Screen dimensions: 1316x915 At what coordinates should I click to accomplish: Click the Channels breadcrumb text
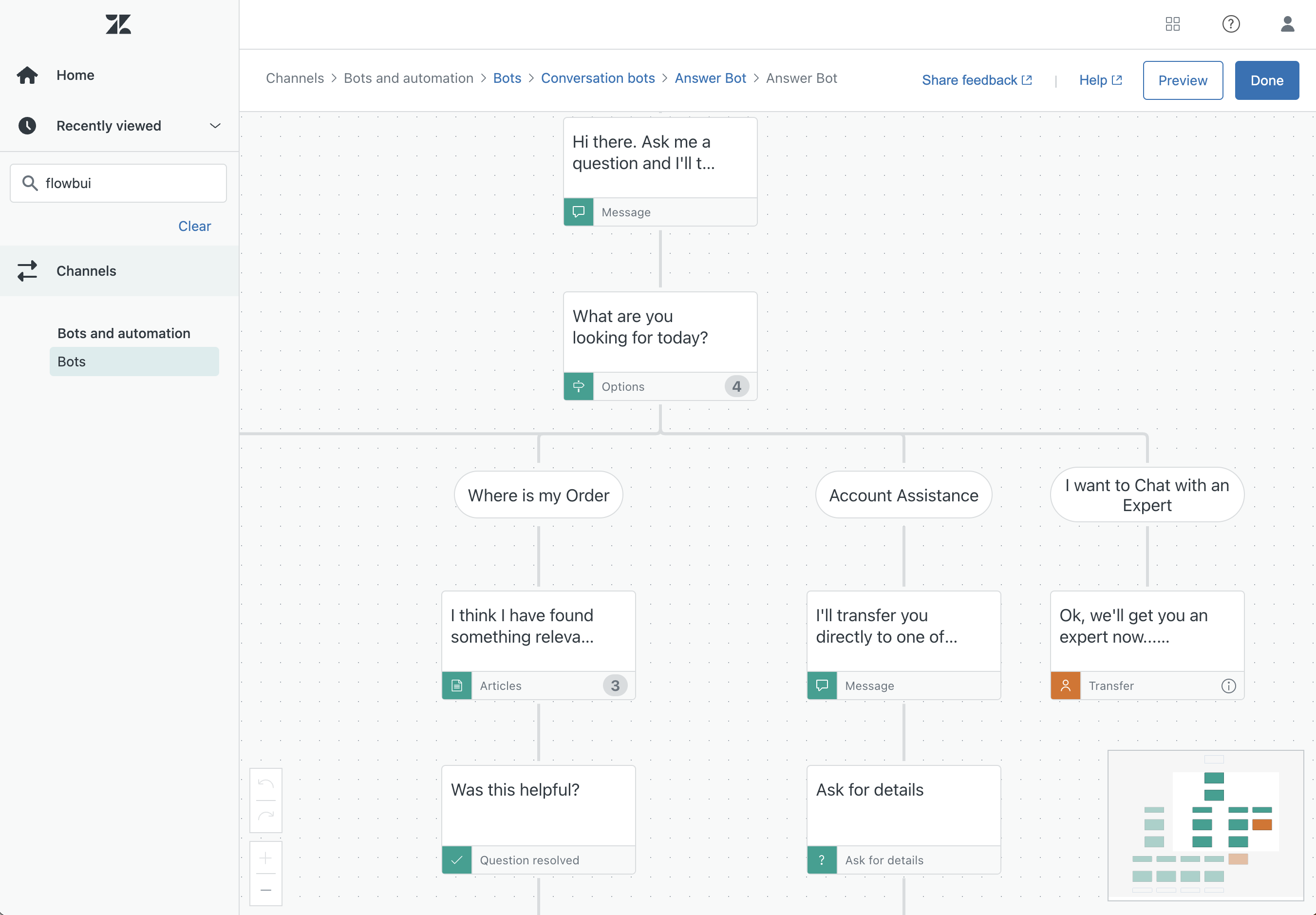295,78
